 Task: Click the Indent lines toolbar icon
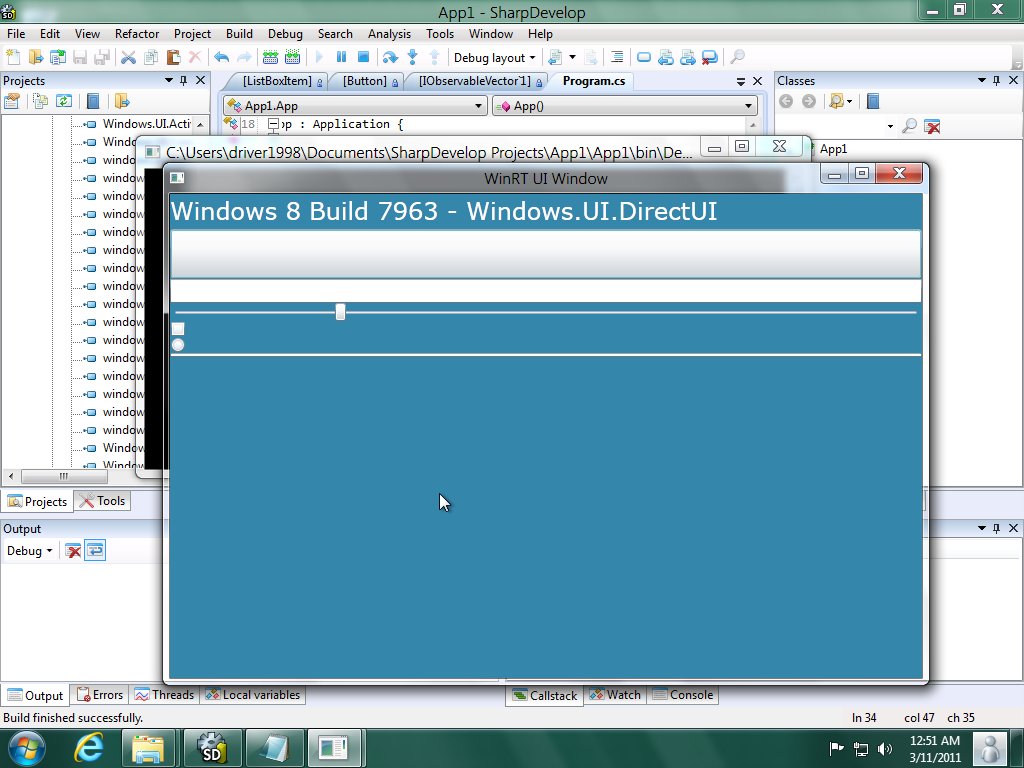pos(617,57)
